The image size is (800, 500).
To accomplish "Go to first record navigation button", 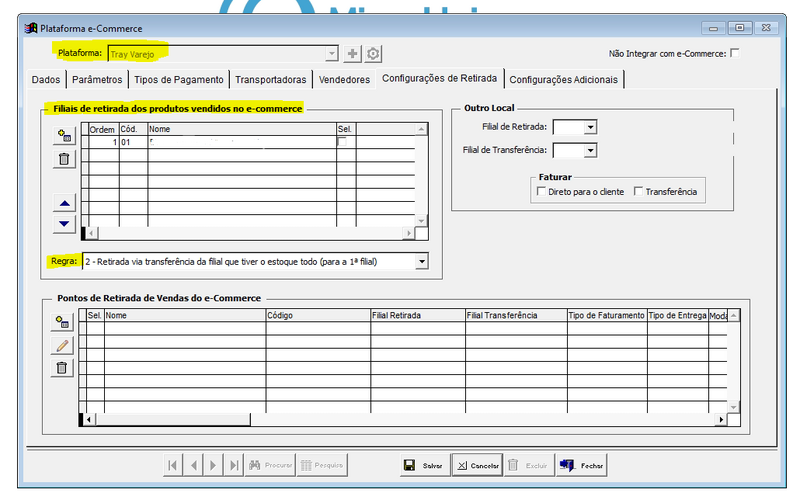I will click(173, 465).
